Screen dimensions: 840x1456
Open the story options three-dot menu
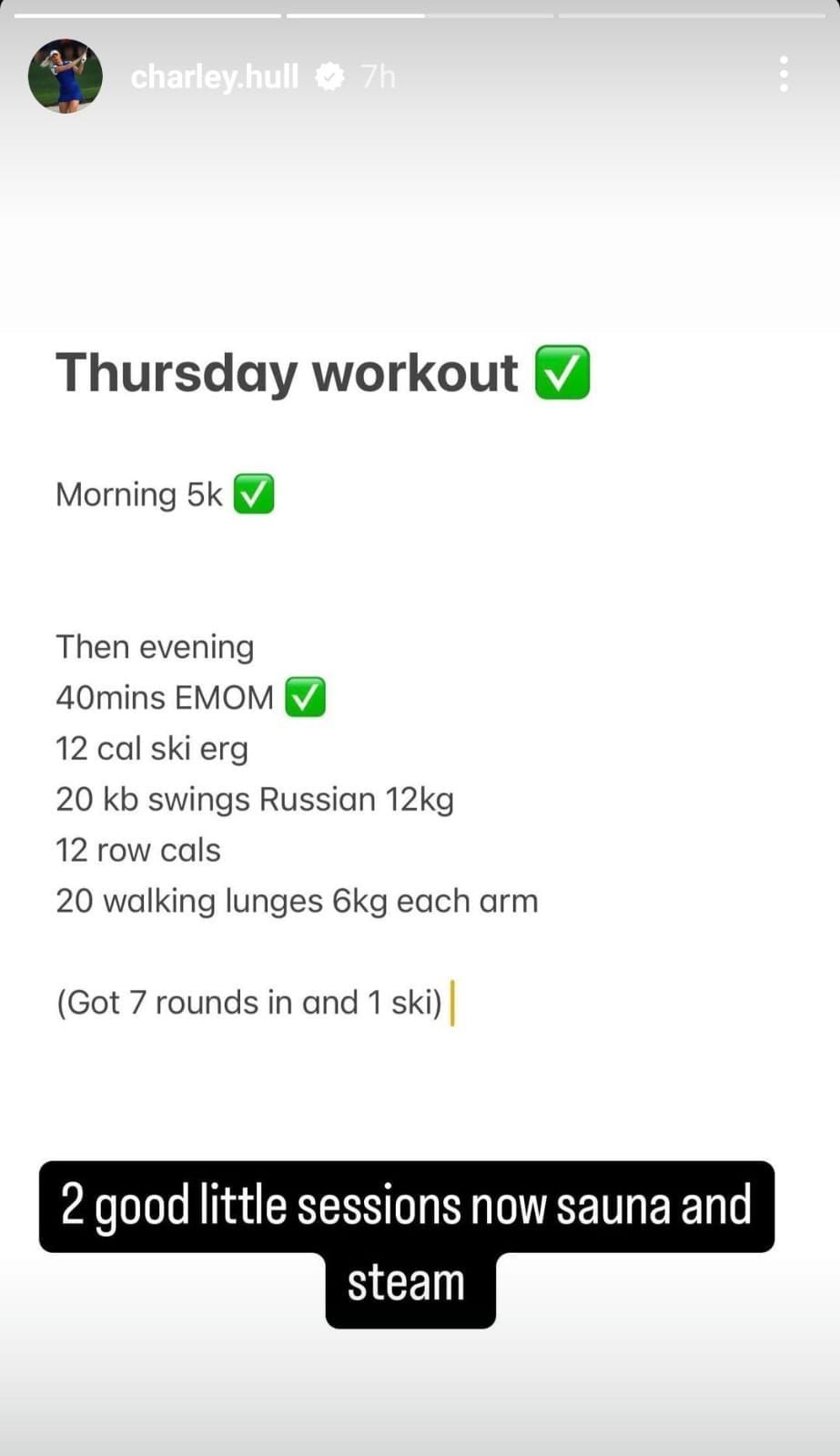coord(783,76)
